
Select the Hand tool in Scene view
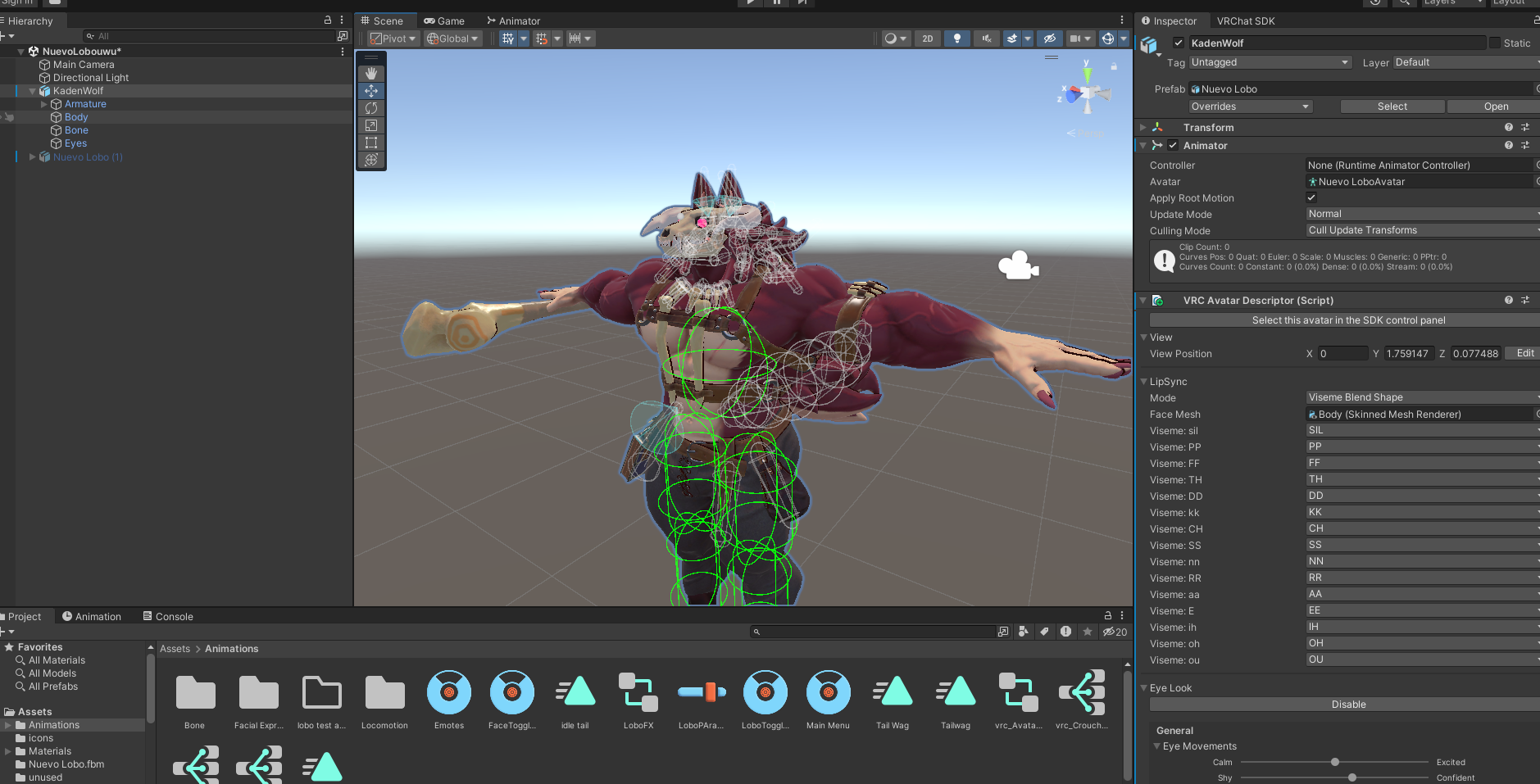[x=371, y=74]
